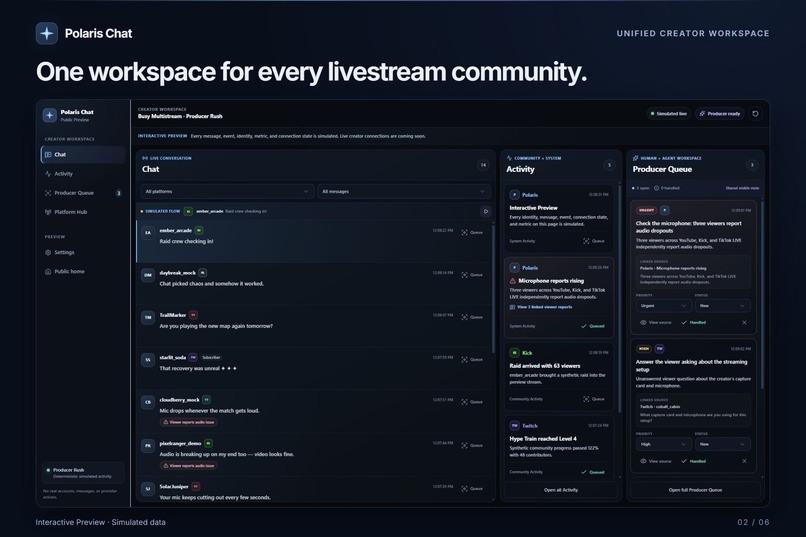Viewport: 806px width, 537px height.
Task: Toggle Queued on Microphone reports rising card
Action: (x=593, y=326)
